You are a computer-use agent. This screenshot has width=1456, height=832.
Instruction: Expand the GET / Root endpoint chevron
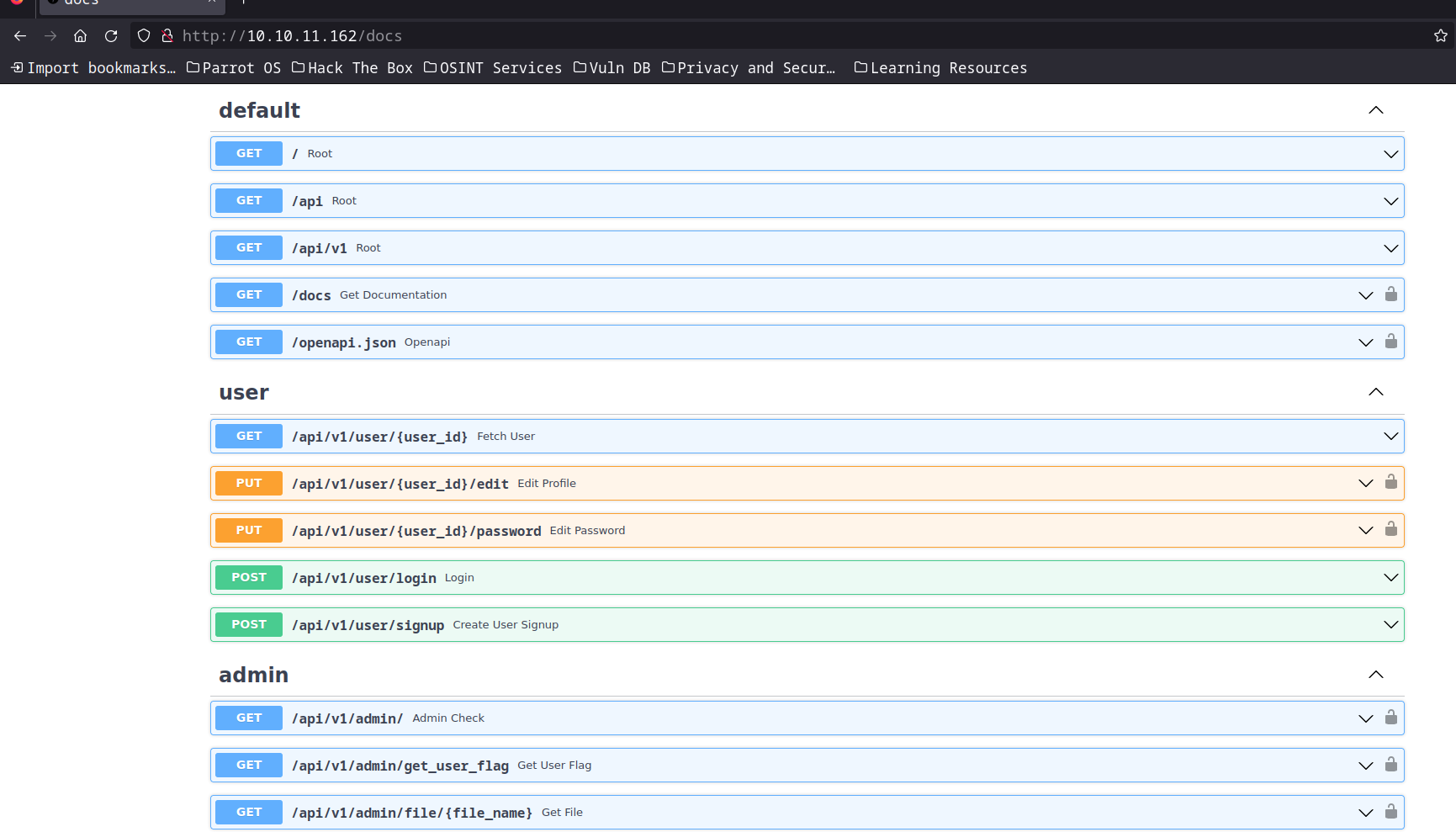[1391, 154]
